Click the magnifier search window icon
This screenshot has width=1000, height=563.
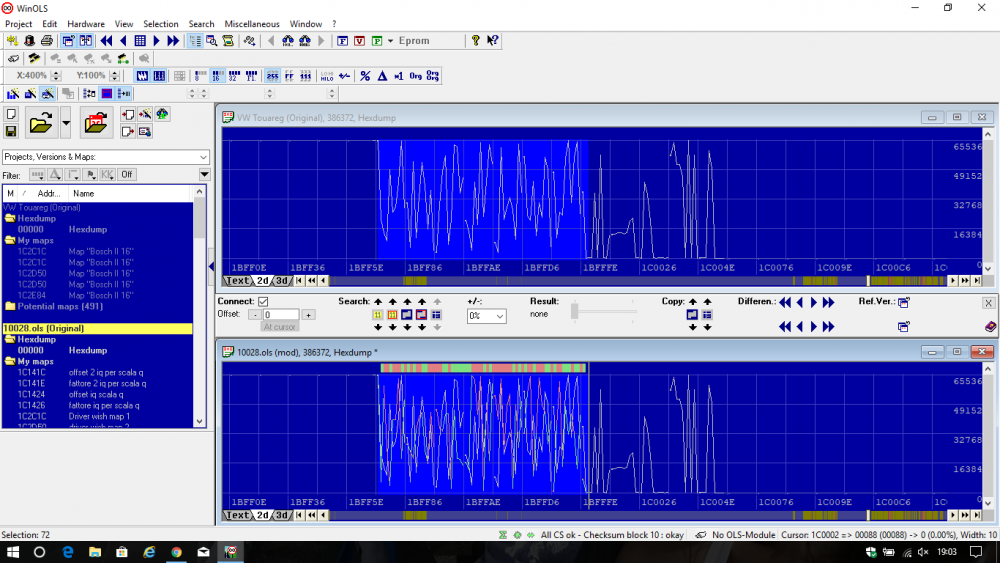[211, 41]
